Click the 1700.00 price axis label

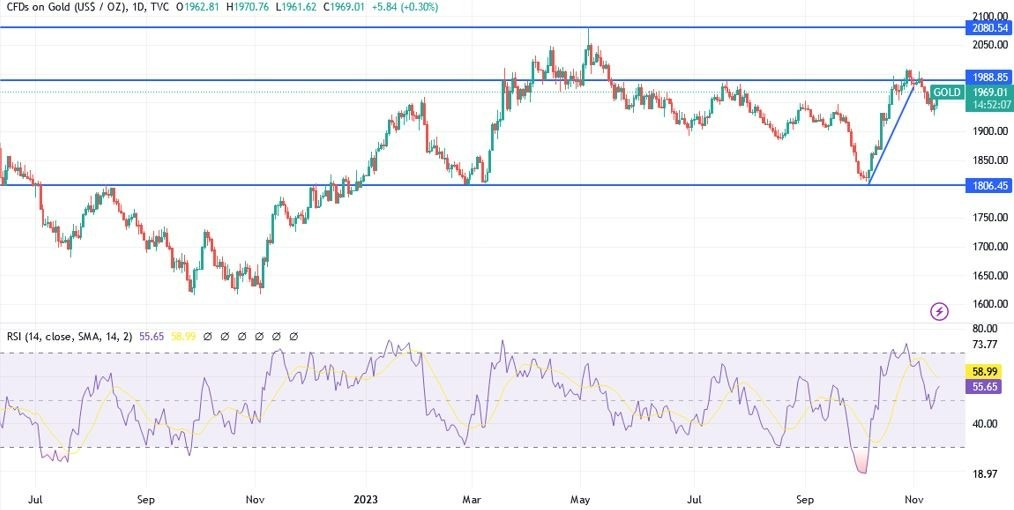990,246
